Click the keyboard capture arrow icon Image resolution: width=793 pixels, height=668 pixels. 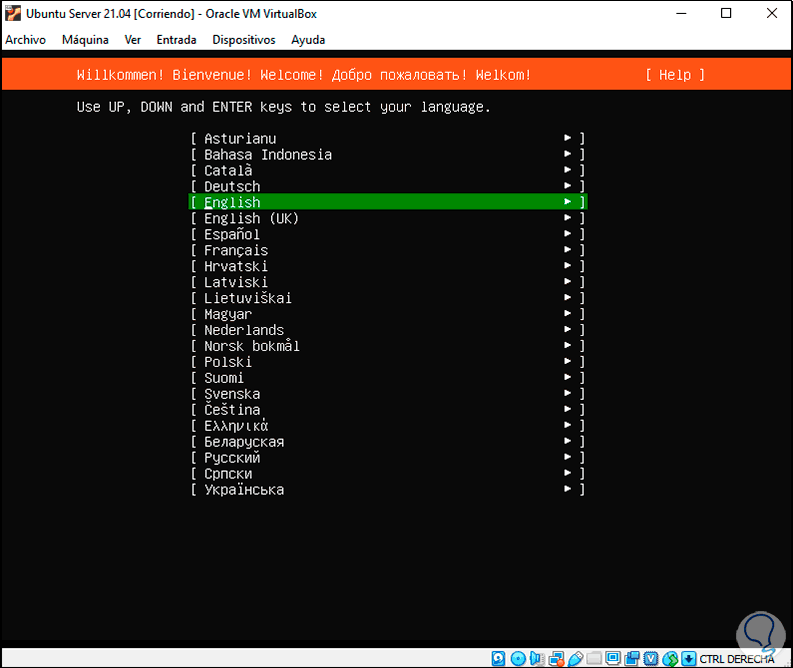tap(688, 658)
